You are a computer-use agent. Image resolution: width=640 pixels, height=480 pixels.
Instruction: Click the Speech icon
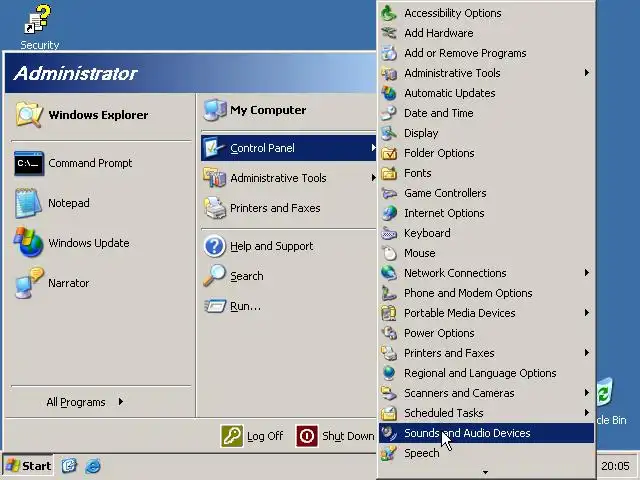pos(389,453)
